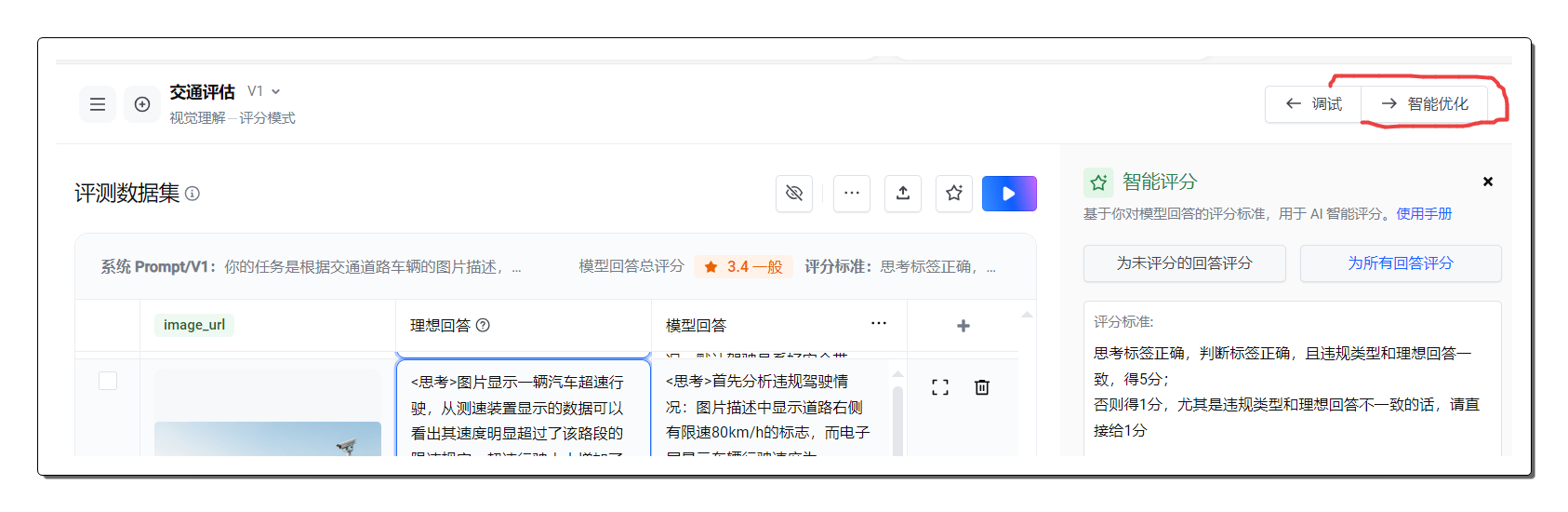Click the table scroll-up arrow
Image resolution: width=1568 pixels, height=512 pixels.
point(1027,315)
